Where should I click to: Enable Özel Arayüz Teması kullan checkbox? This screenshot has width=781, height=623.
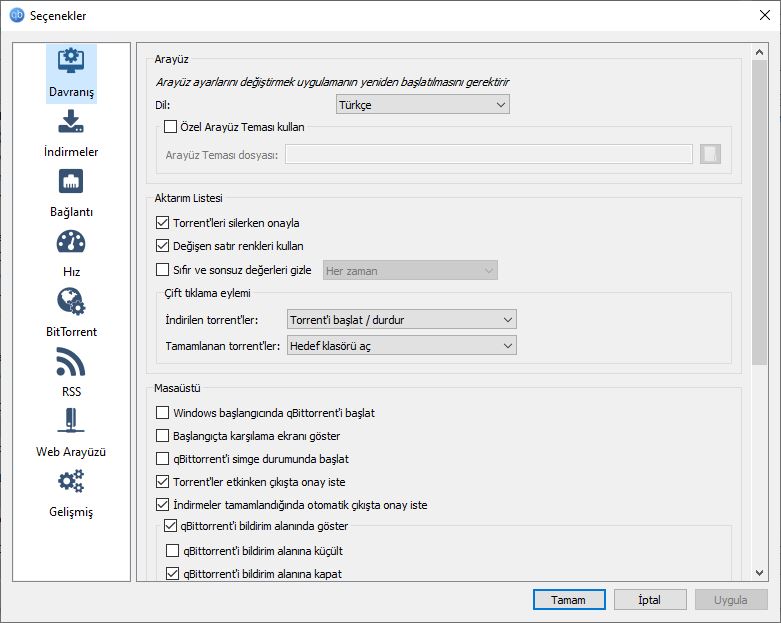[x=170, y=126]
